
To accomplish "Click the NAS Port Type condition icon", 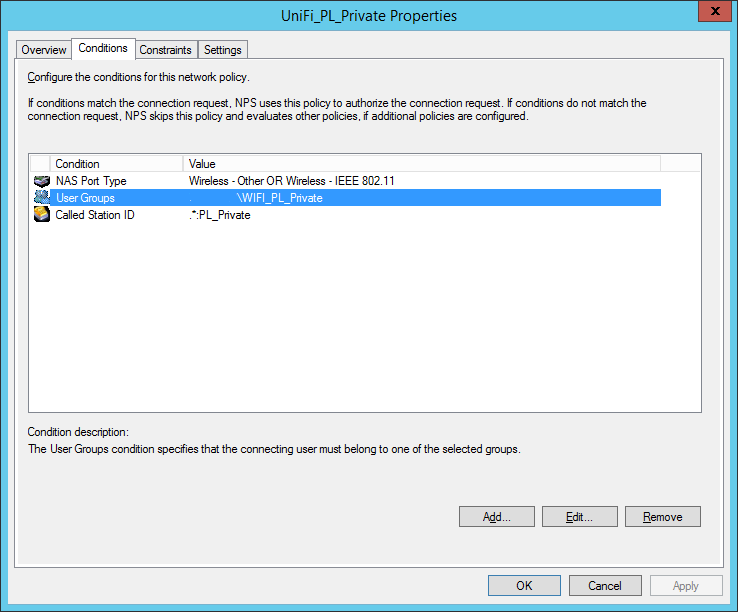I will click(x=42, y=181).
